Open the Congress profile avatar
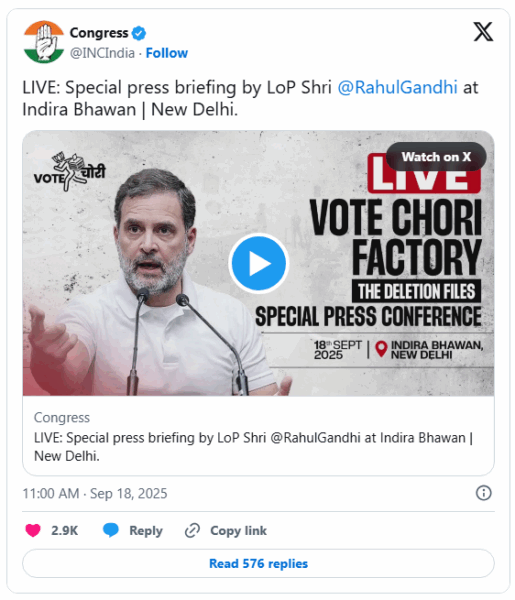Viewport: 515px width, 600px height. tap(44, 42)
